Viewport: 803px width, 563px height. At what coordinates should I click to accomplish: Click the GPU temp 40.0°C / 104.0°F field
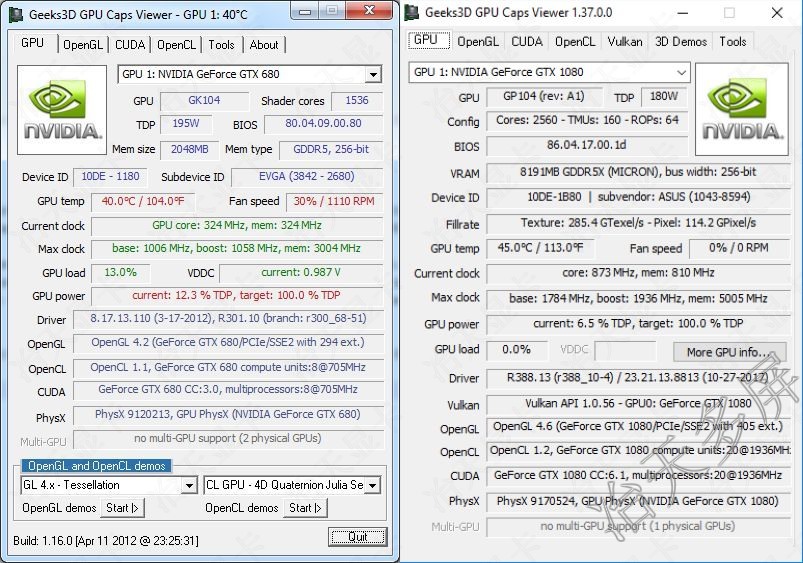pos(143,202)
